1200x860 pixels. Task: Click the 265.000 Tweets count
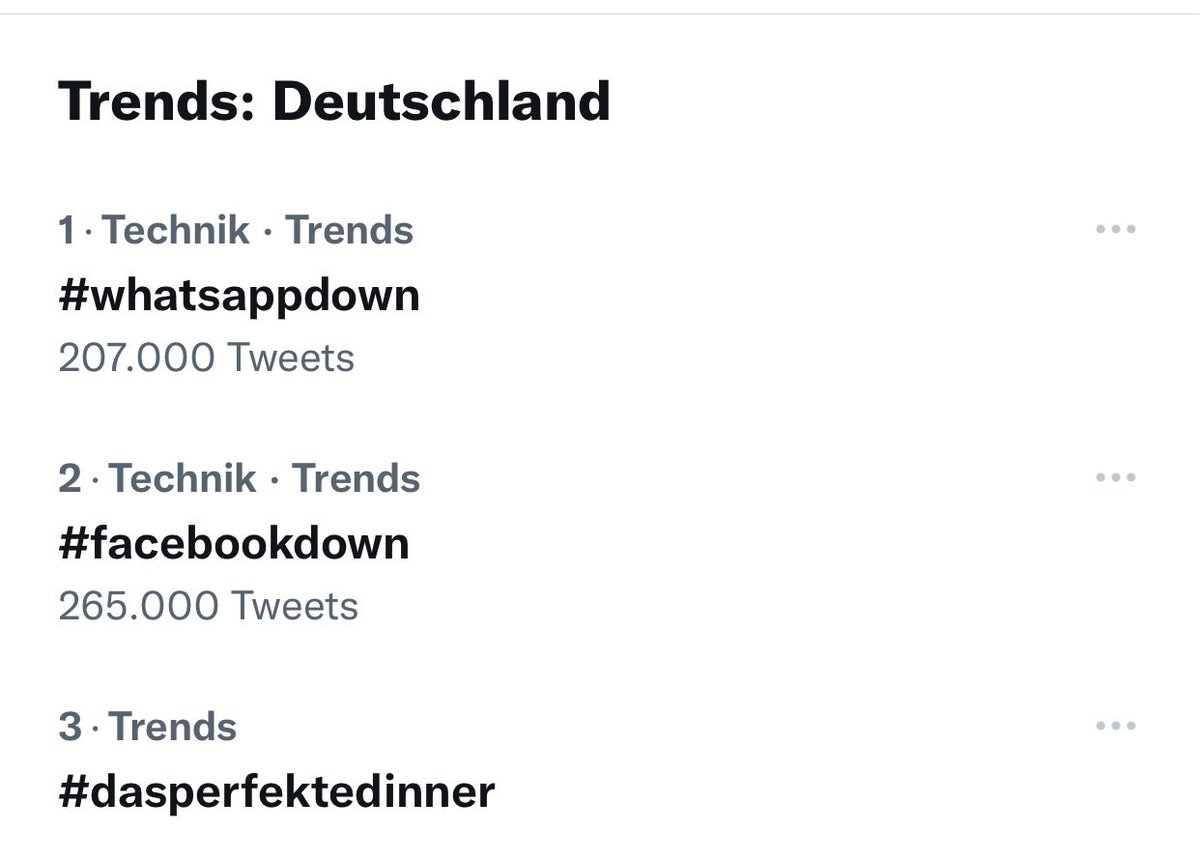coord(208,605)
